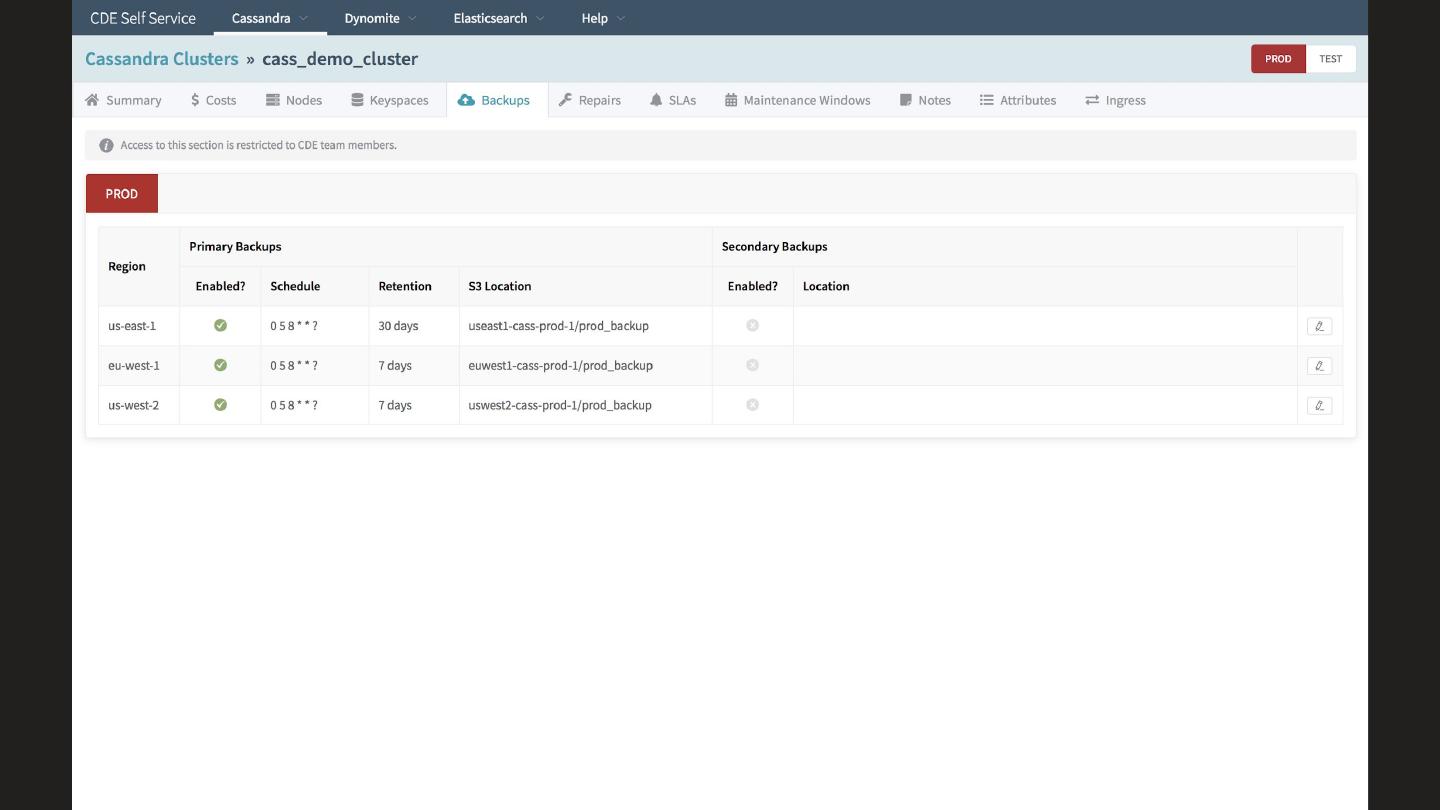Open the Repairs tab
The width and height of the screenshot is (1440, 810).
pos(590,100)
